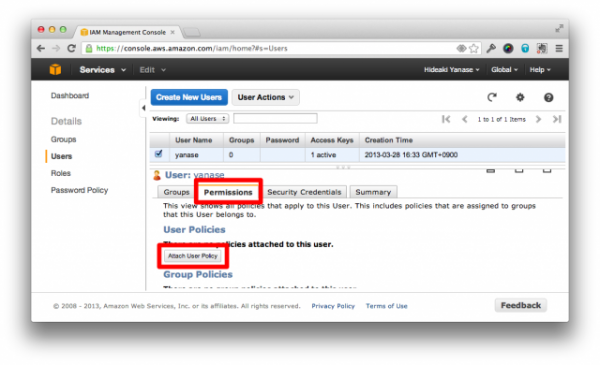Click the eye icon in the address bar

pos(461,48)
